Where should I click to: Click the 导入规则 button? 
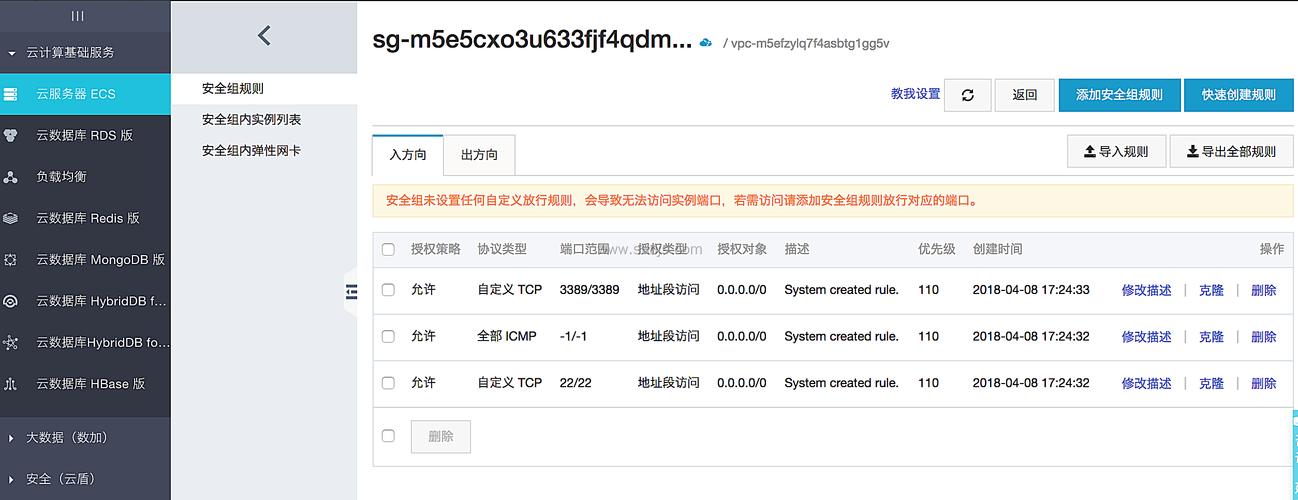click(1116, 152)
